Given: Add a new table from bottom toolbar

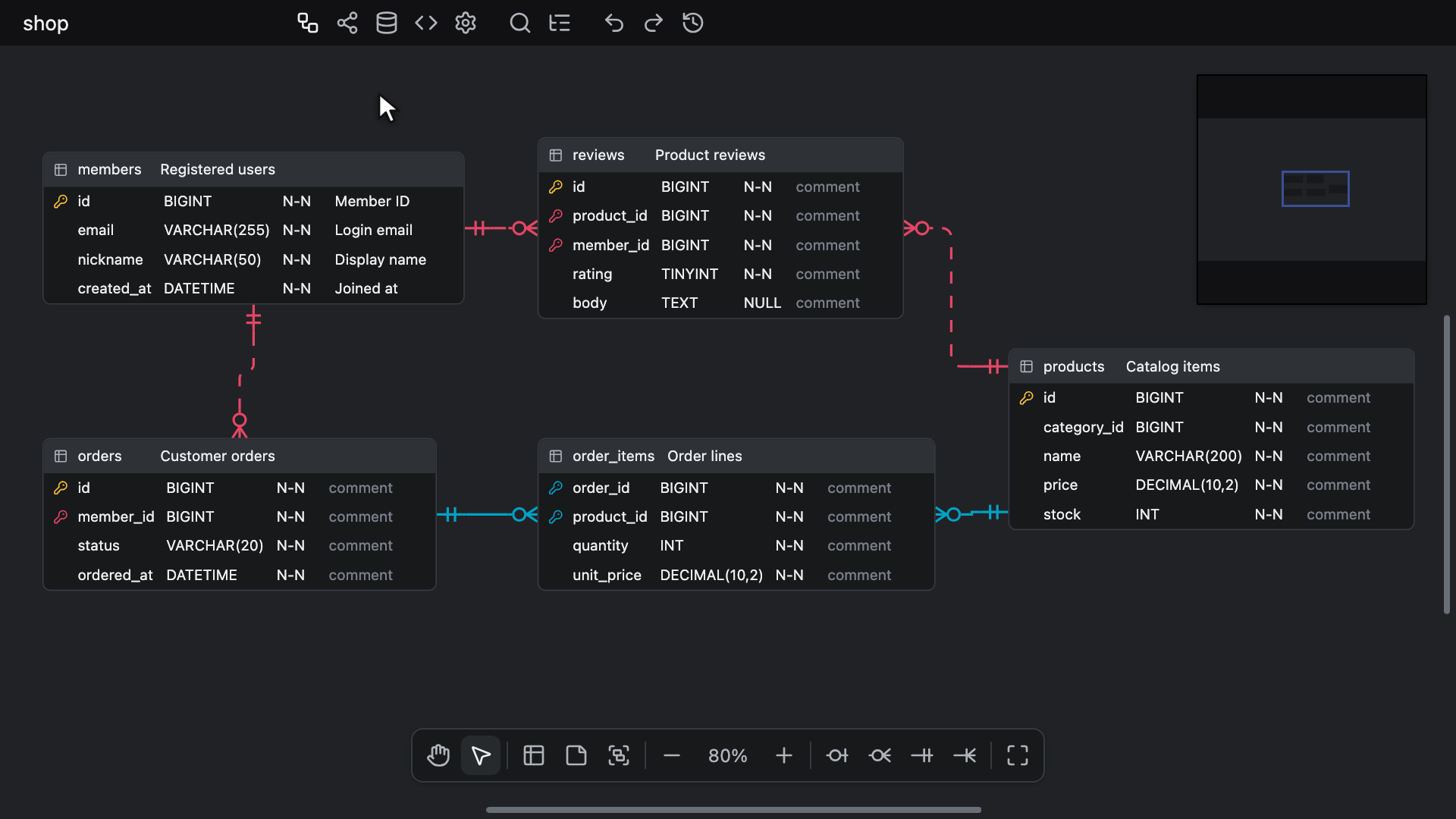Looking at the screenshot, I should pyautogui.click(x=534, y=755).
